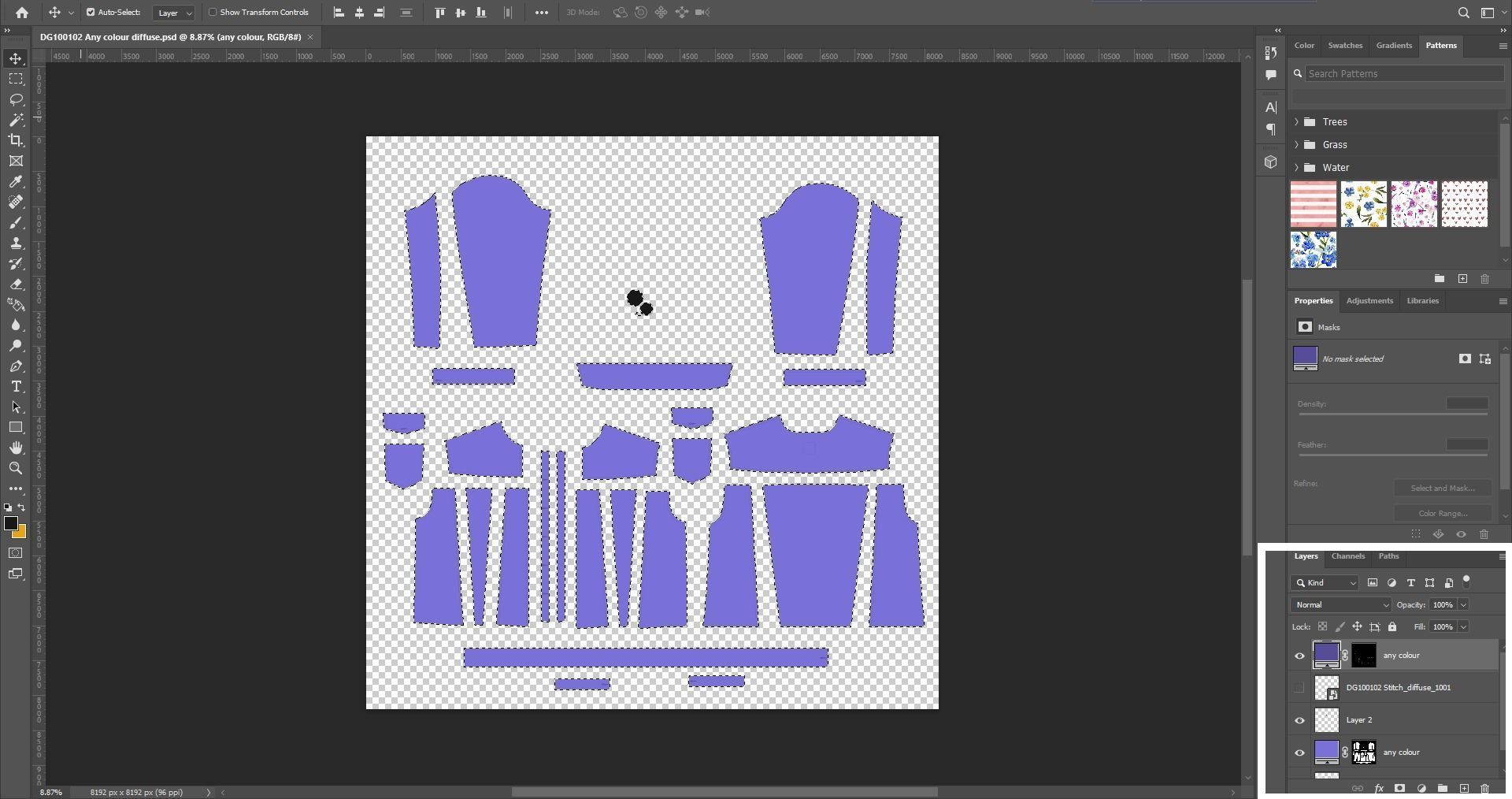
Task: Click the Select and Mask button
Action: click(x=1443, y=489)
